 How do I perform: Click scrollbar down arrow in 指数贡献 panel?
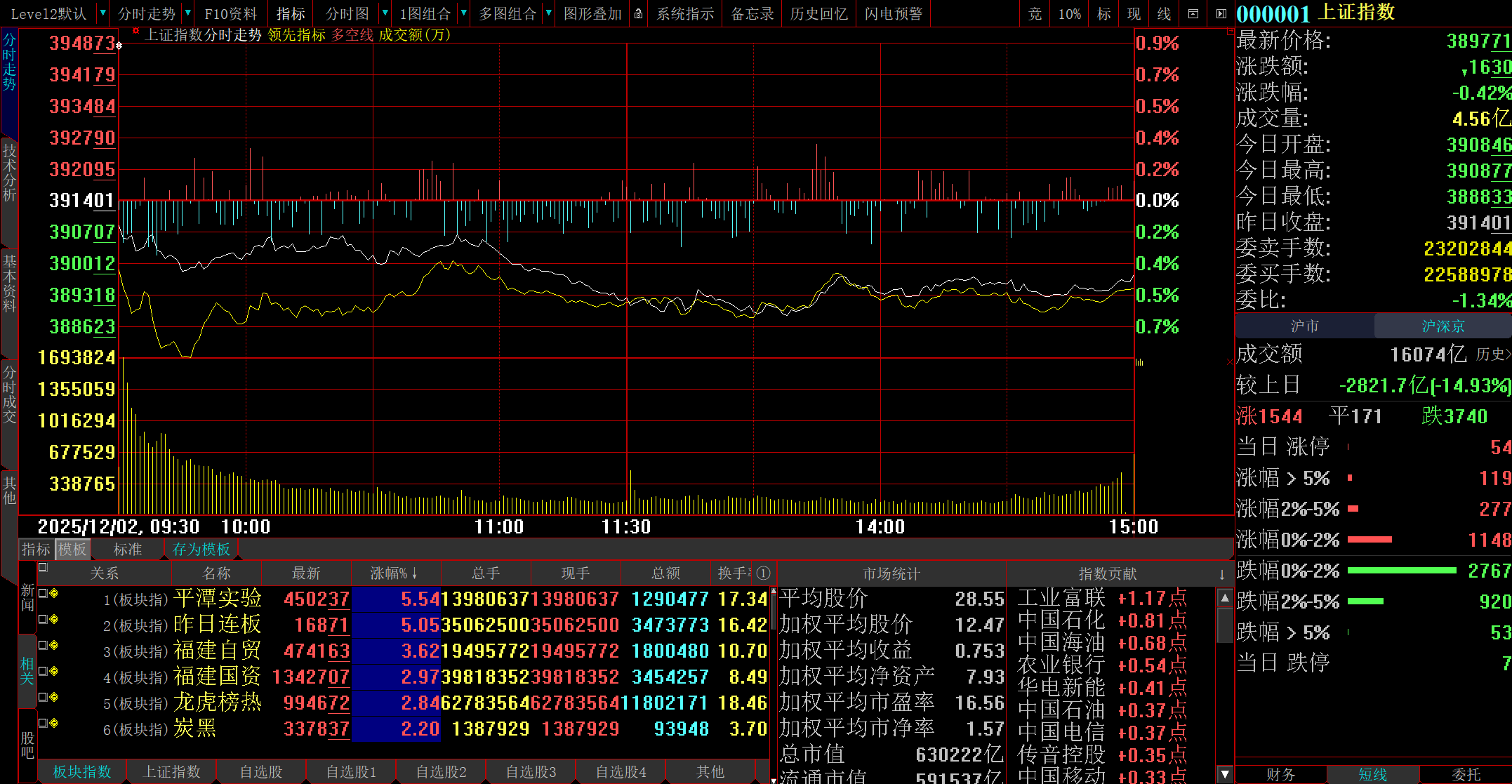coord(1225,774)
